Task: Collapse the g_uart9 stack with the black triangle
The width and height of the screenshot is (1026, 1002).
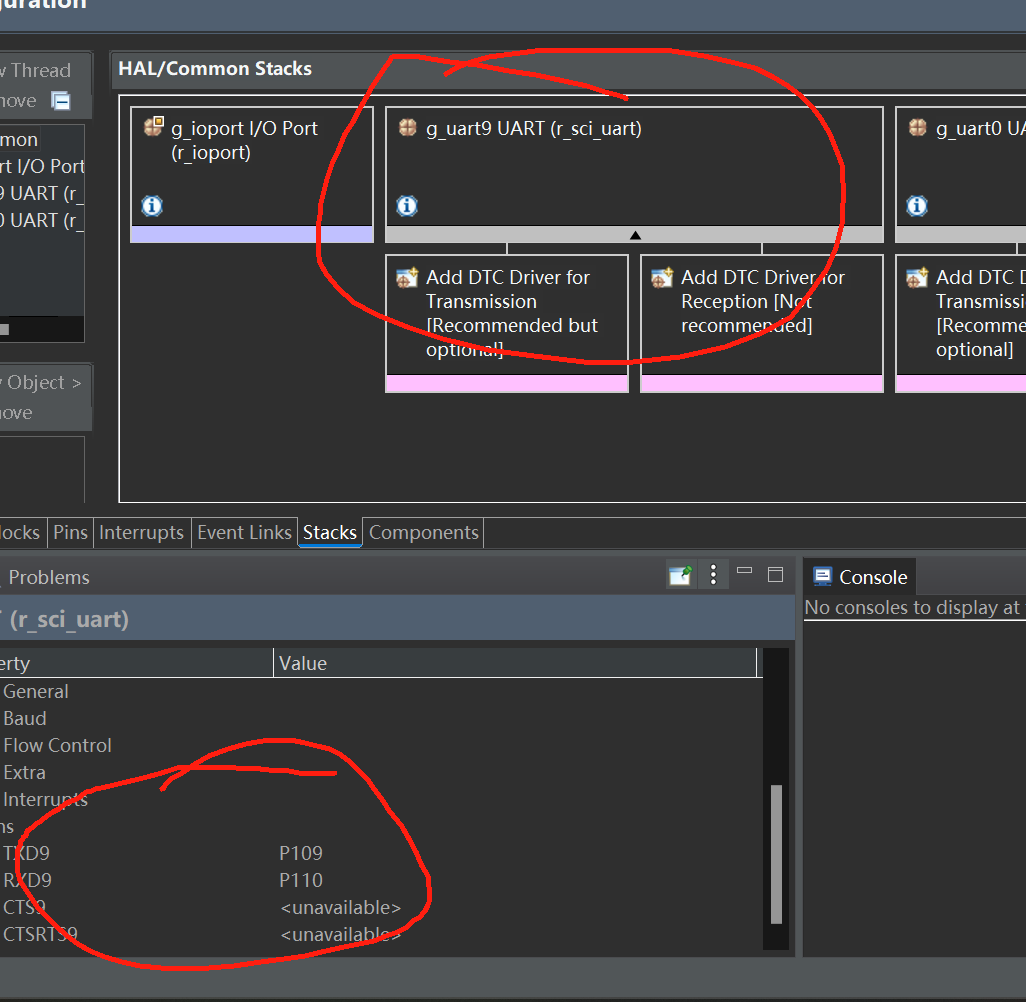Action: [635, 235]
